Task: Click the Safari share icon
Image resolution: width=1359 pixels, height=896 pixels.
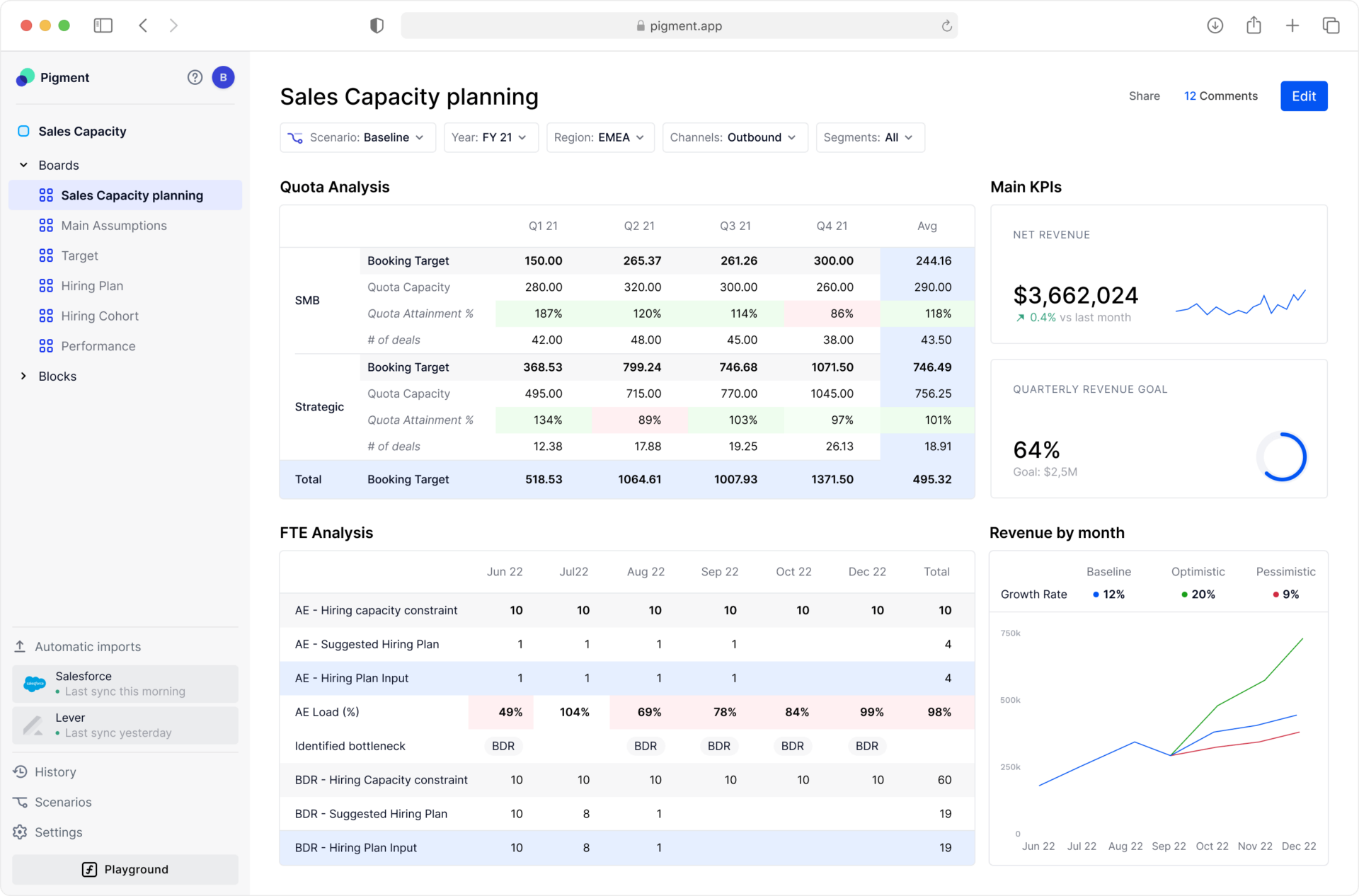Action: [1254, 25]
